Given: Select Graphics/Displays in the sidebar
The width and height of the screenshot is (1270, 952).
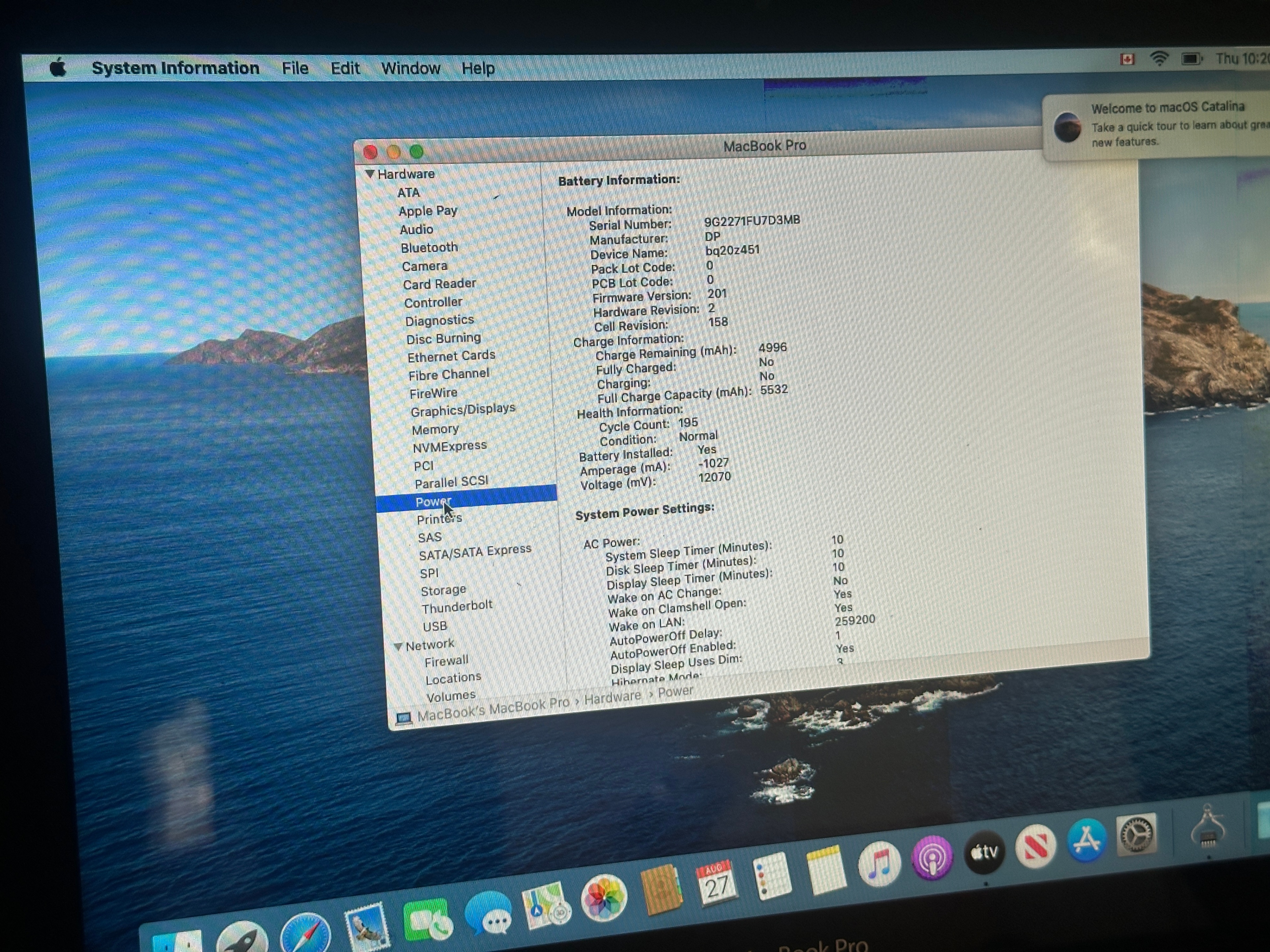Looking at the screenshot, I should [x=463, y=410].
